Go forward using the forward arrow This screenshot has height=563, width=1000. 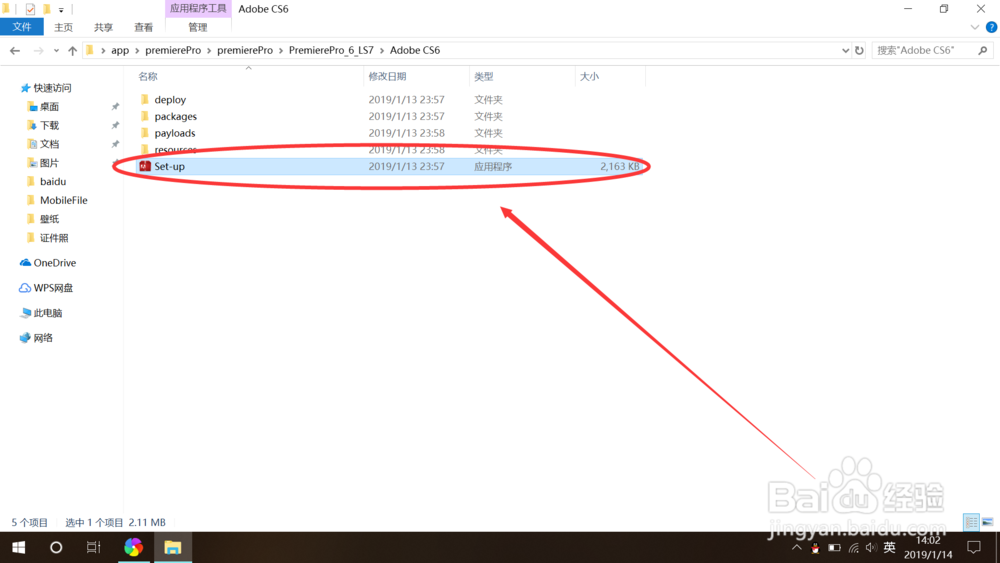[38, 50]
